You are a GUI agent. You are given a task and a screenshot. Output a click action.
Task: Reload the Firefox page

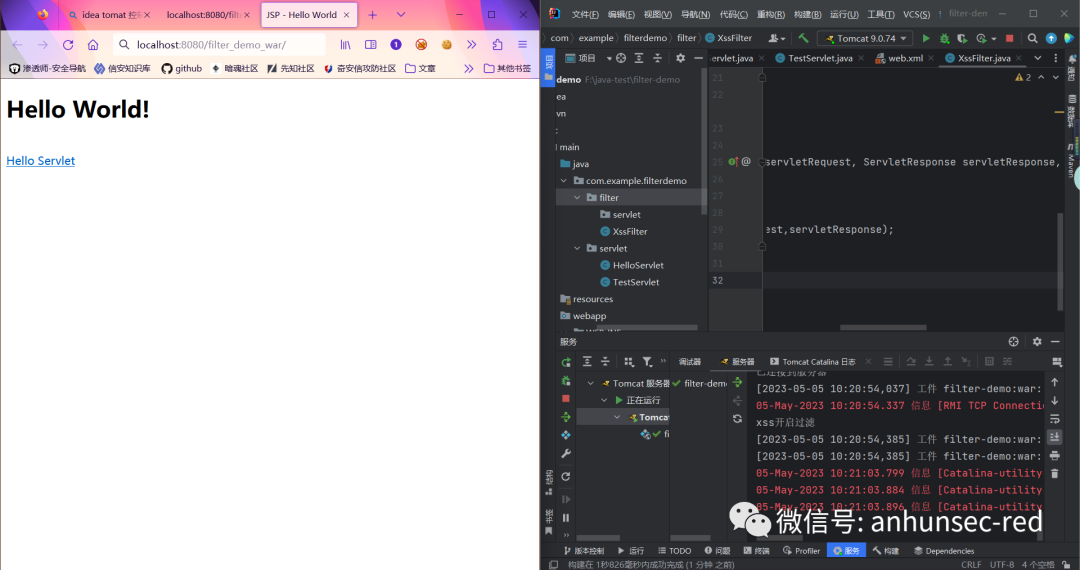tap(68, 45)
